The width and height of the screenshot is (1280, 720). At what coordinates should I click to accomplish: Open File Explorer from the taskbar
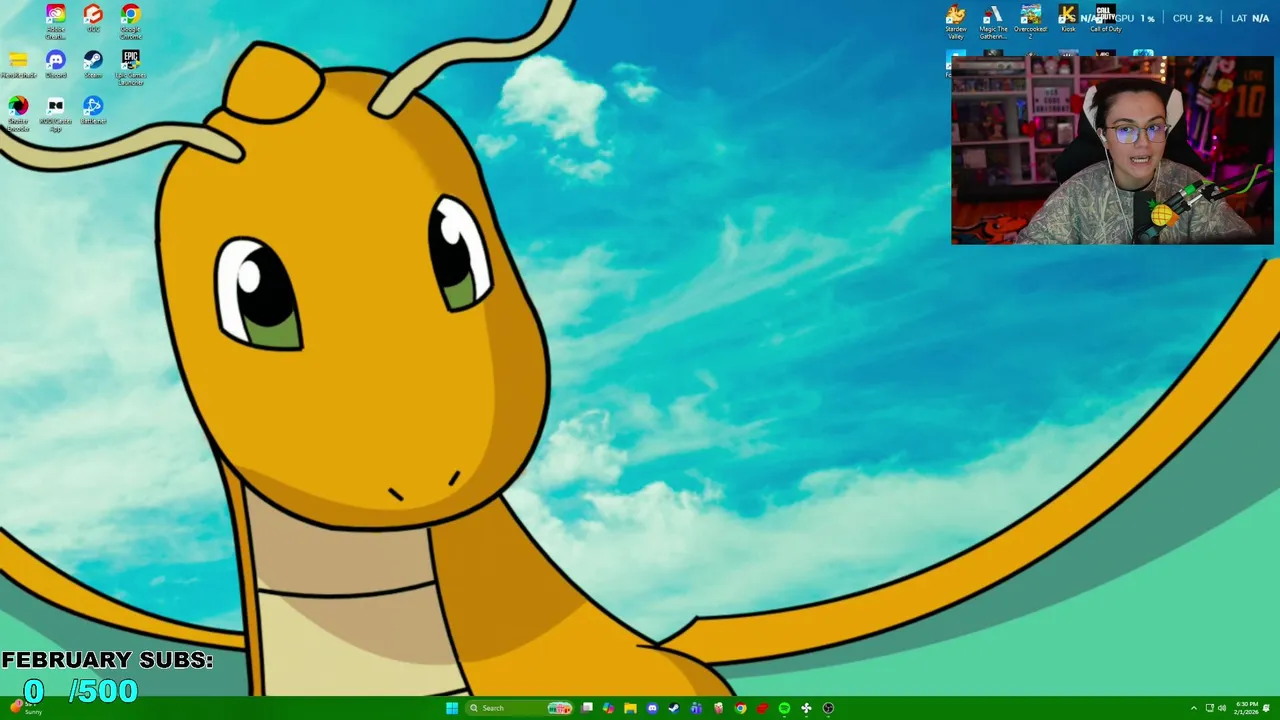click(x=630, y=708)
